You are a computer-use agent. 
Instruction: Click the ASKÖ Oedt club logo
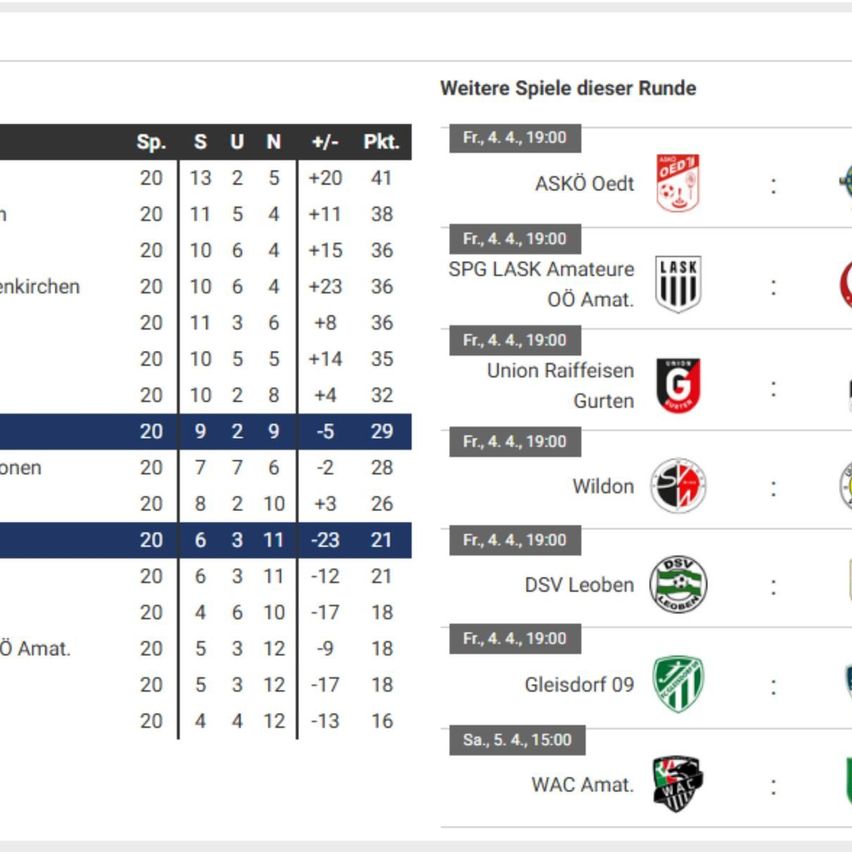click(678, 183)
